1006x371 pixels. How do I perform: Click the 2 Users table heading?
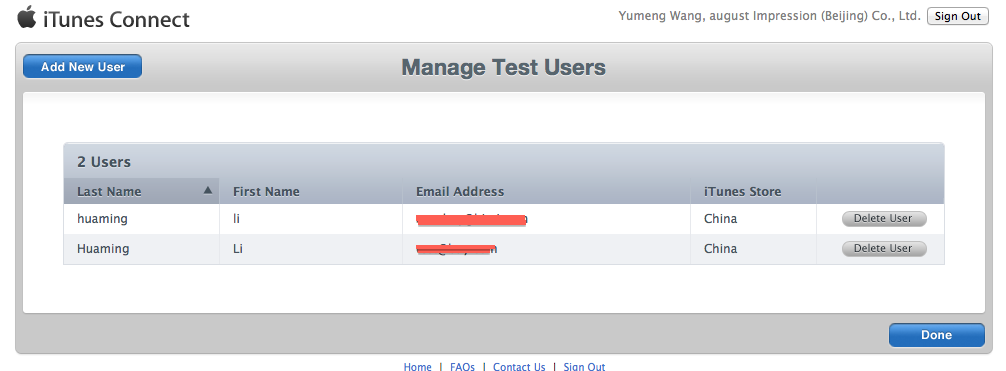pos(104,162)
